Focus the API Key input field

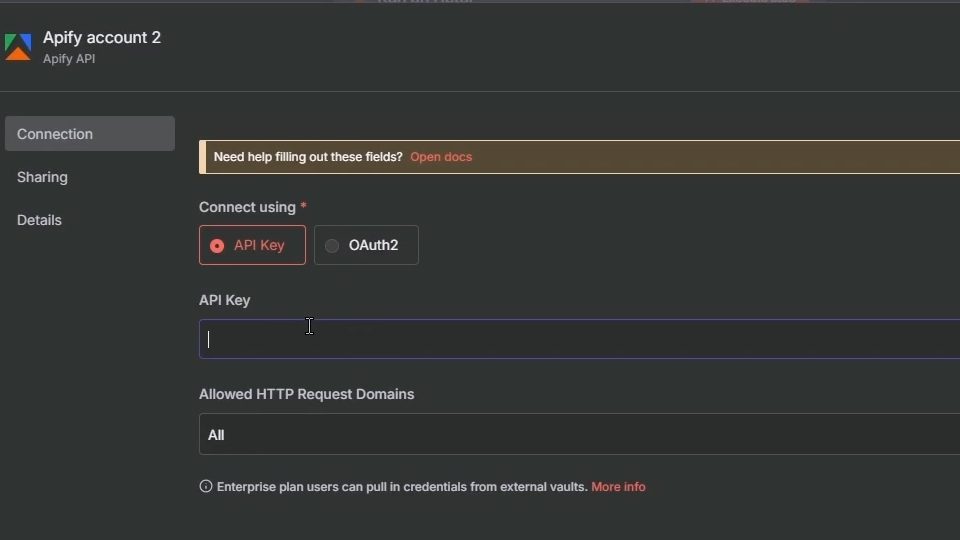[579, 339]
